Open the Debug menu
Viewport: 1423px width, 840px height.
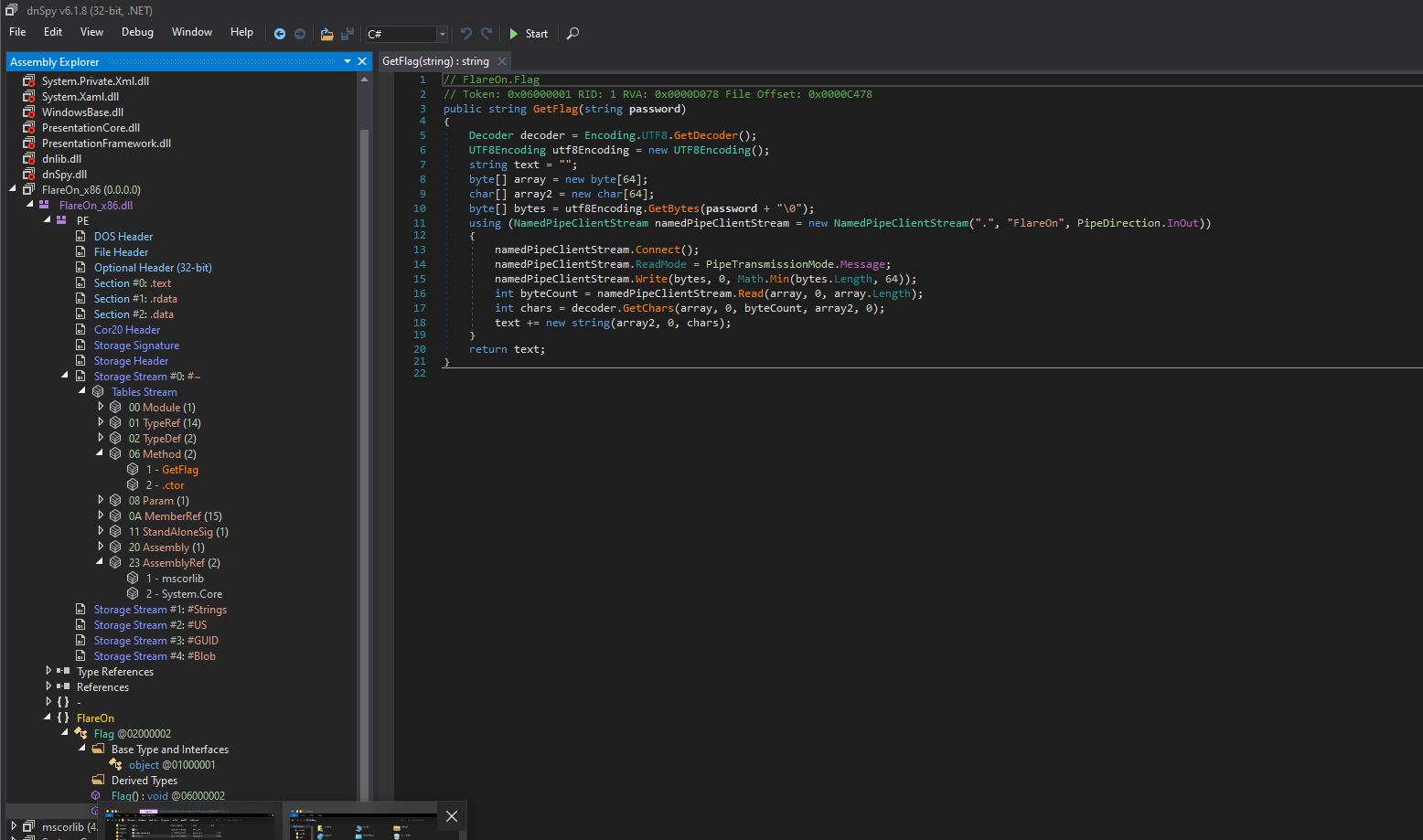pos(137,32)
